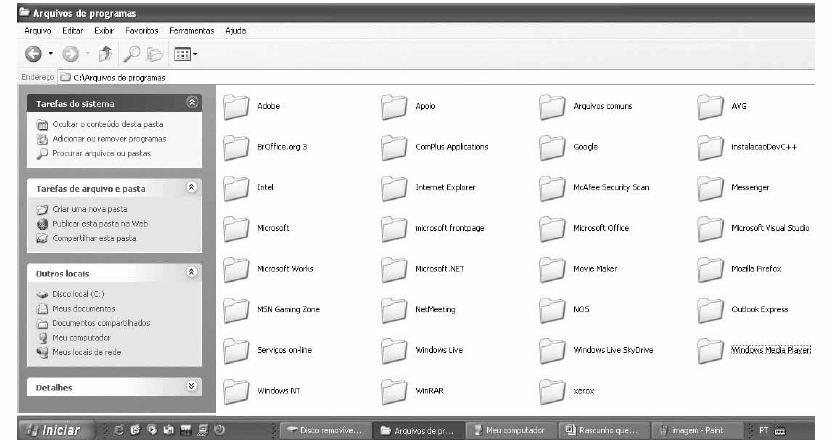Collapse the Tarefas de sistema panel

[x=192, y=103]
